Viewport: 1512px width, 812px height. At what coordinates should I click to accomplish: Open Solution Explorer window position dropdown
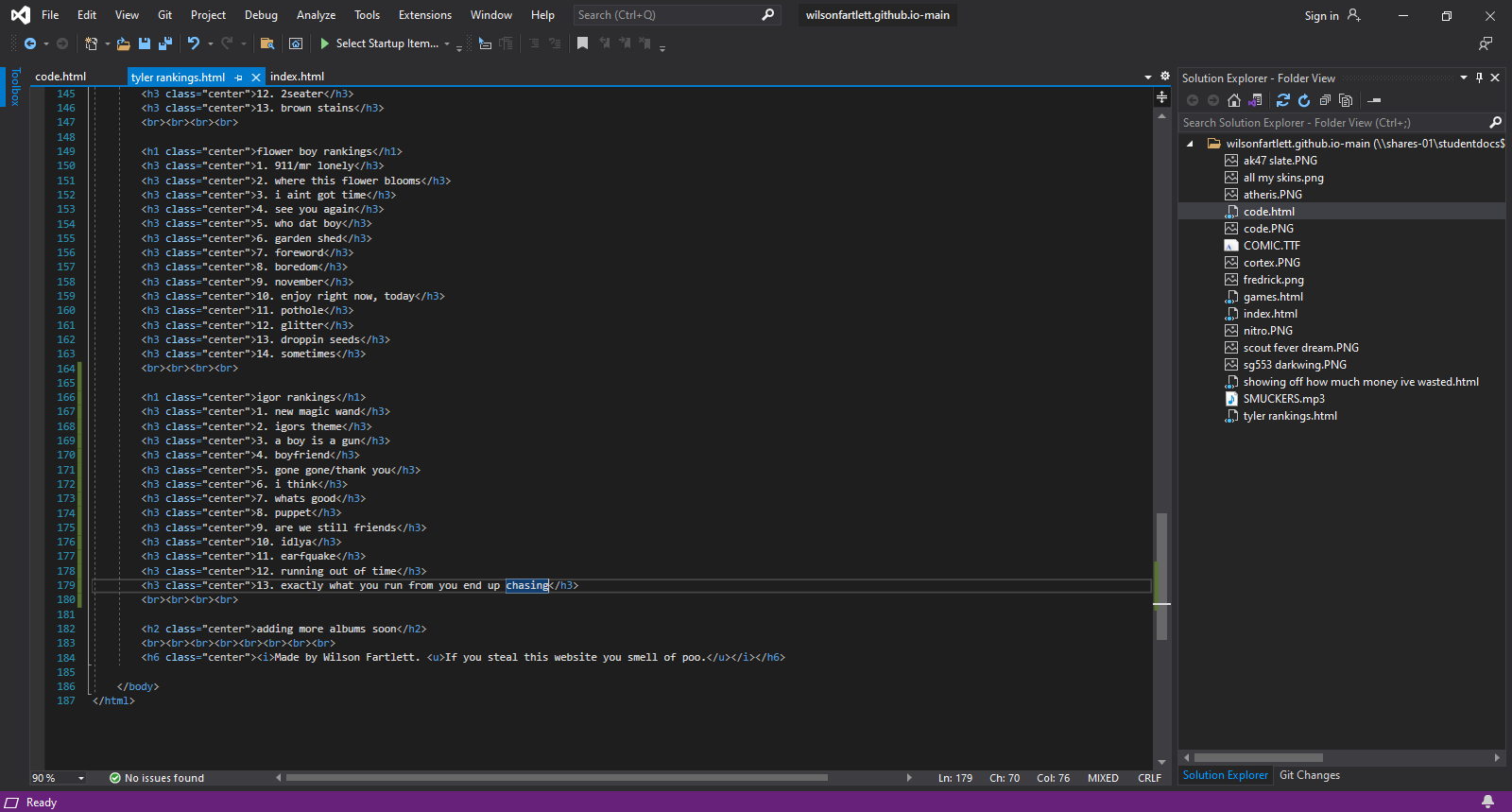pos(1464,78)
